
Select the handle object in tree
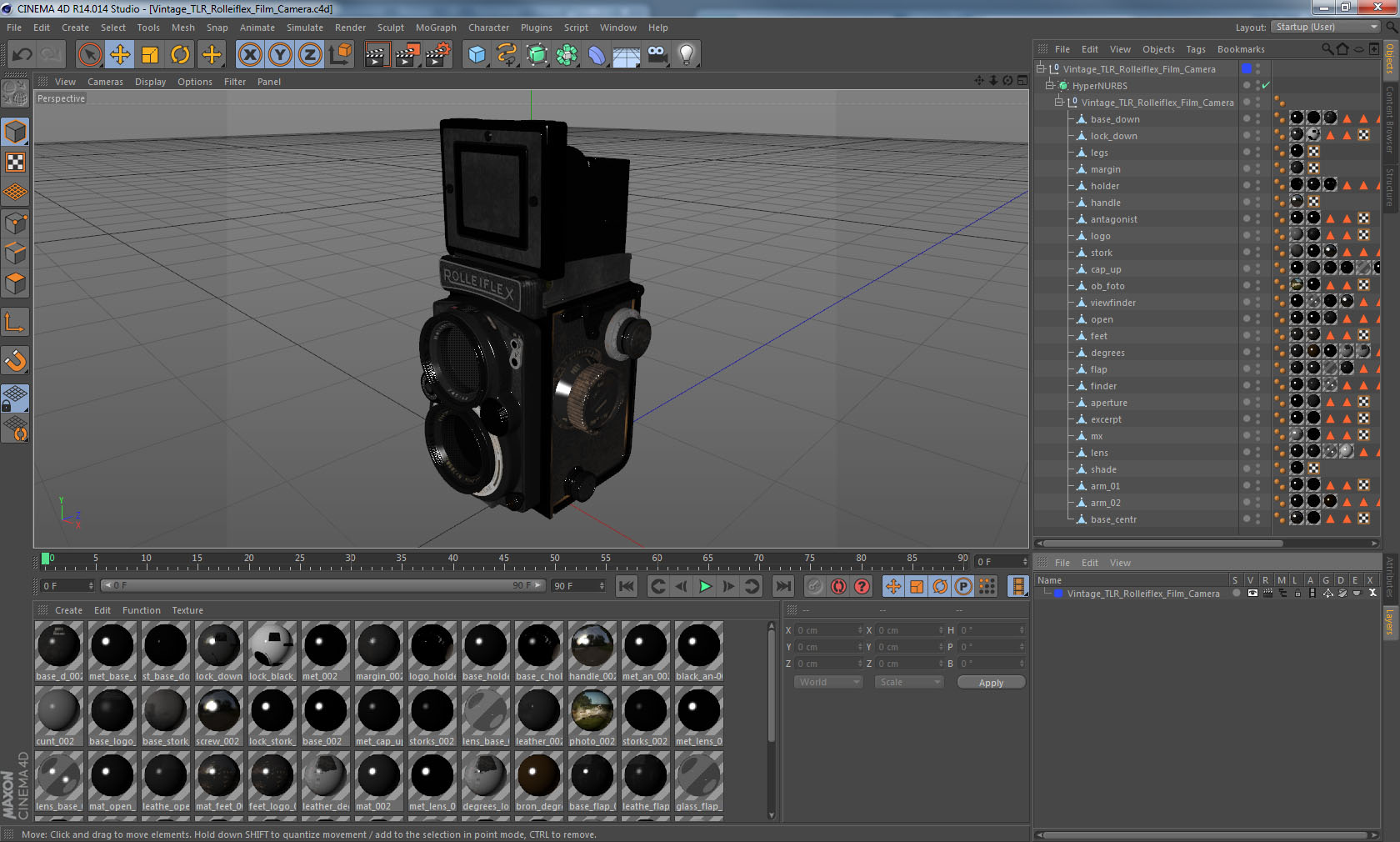click(1105, 203)
